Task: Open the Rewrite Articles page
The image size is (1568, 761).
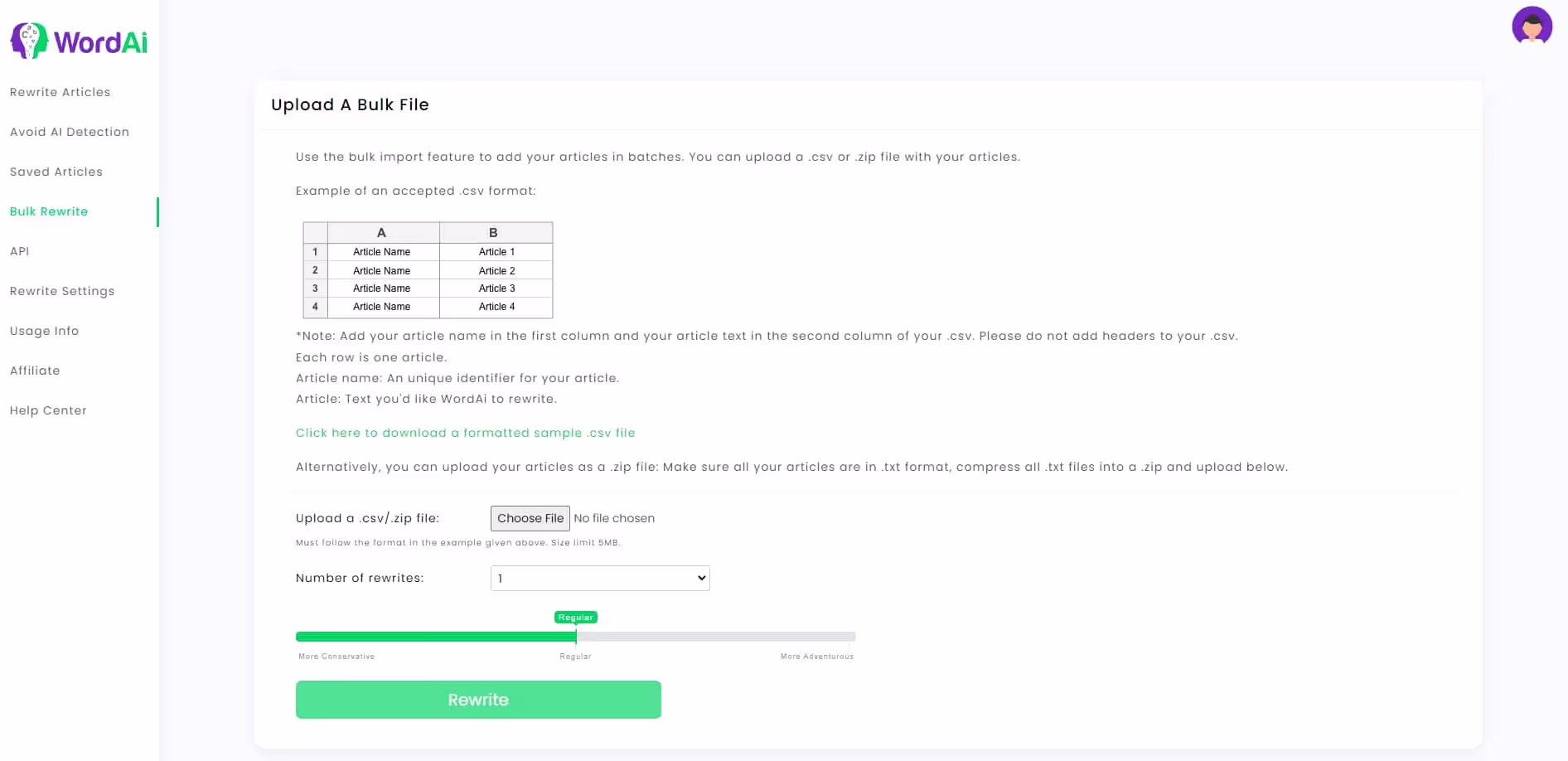Action: pos(60,92)
